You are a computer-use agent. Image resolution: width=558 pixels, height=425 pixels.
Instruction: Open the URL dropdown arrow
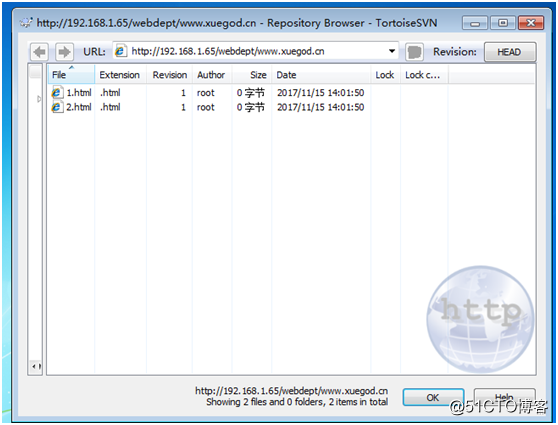(392, 51)
